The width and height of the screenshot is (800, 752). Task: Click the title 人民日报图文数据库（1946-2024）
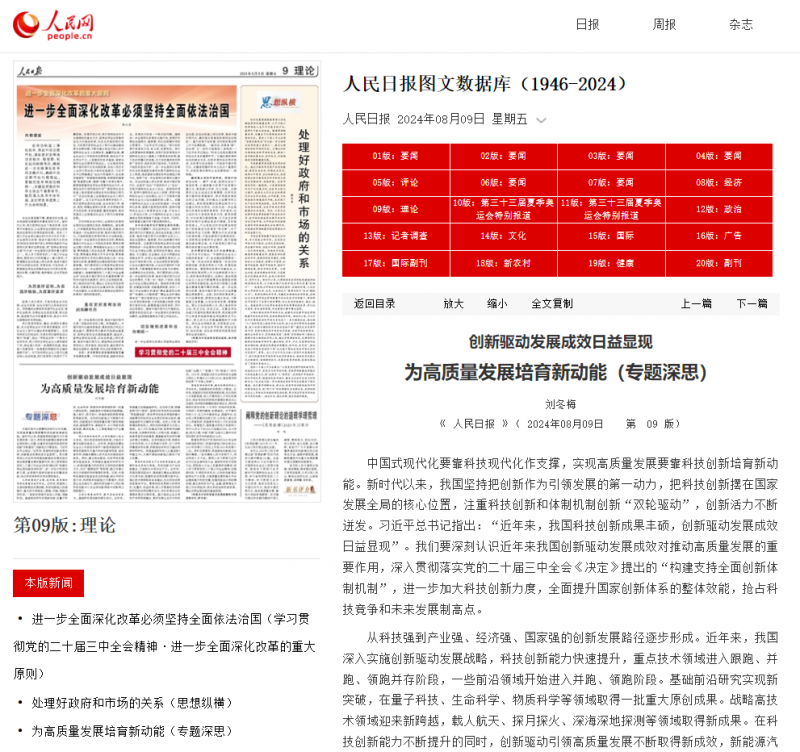485,84
